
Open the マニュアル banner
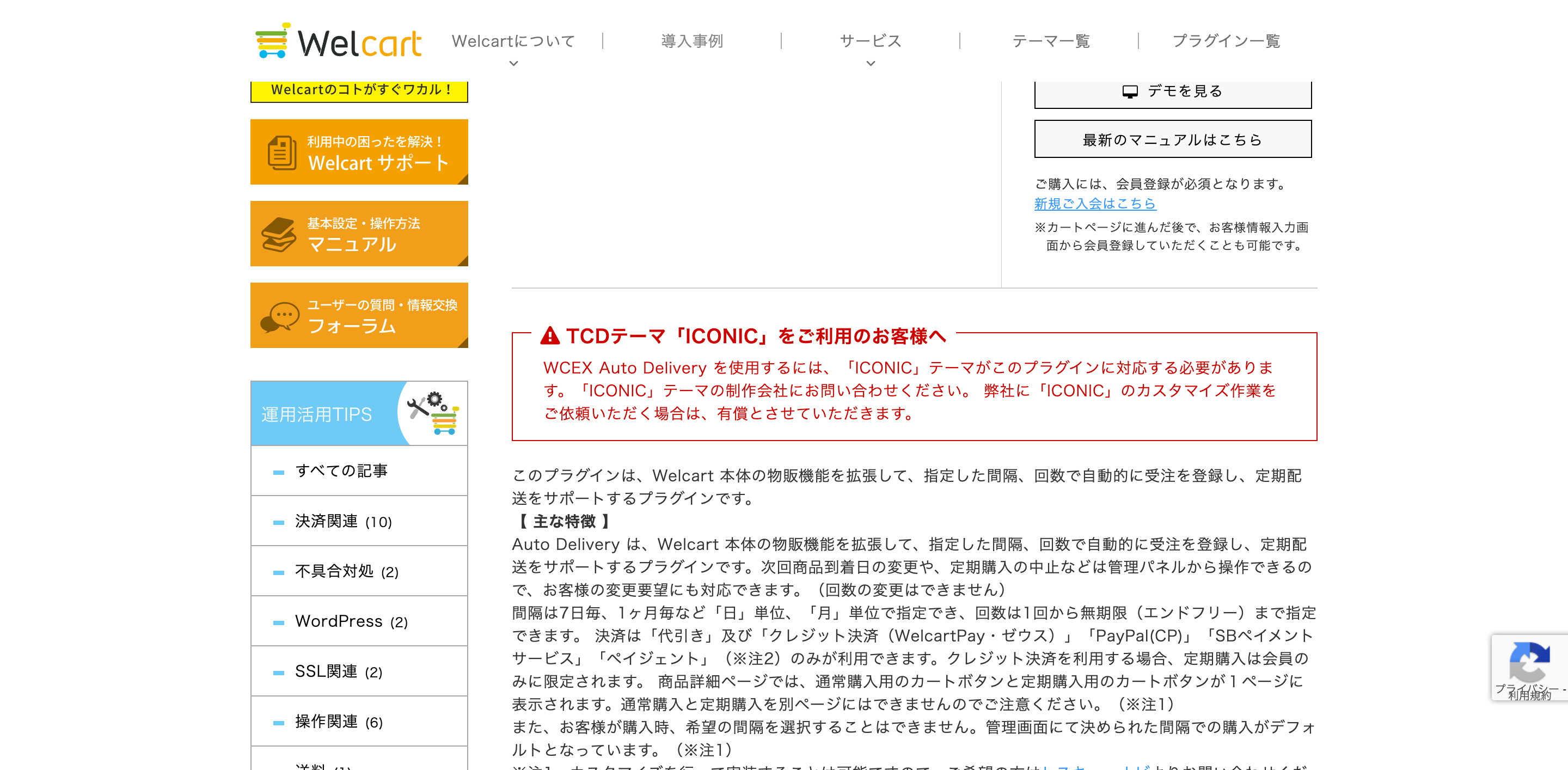point(359,234)
